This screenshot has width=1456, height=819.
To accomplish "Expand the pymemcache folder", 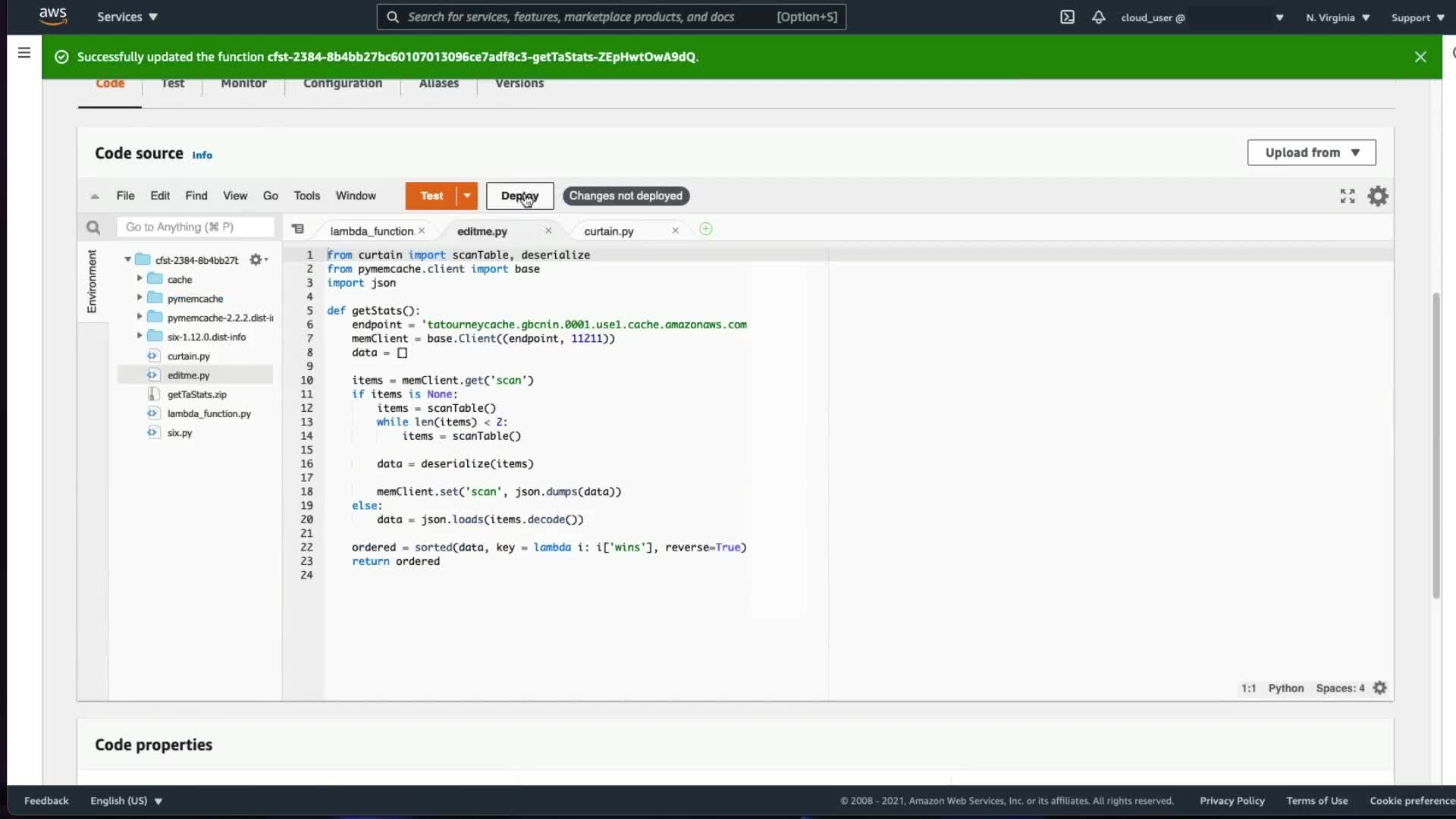I will pos(140,298).
